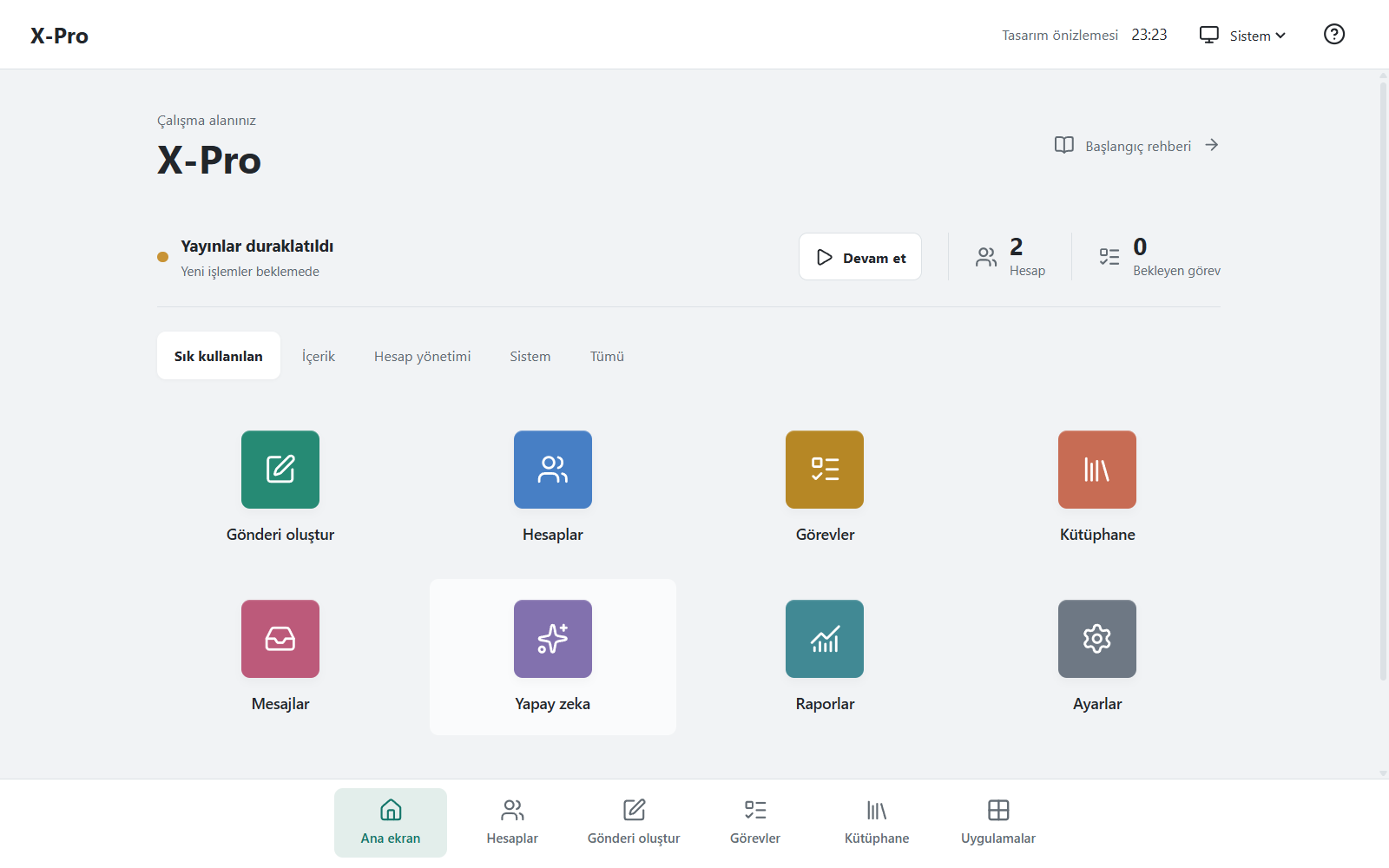
Task: View the 2 Hesap counter
Action: [x=1010, y=257]
